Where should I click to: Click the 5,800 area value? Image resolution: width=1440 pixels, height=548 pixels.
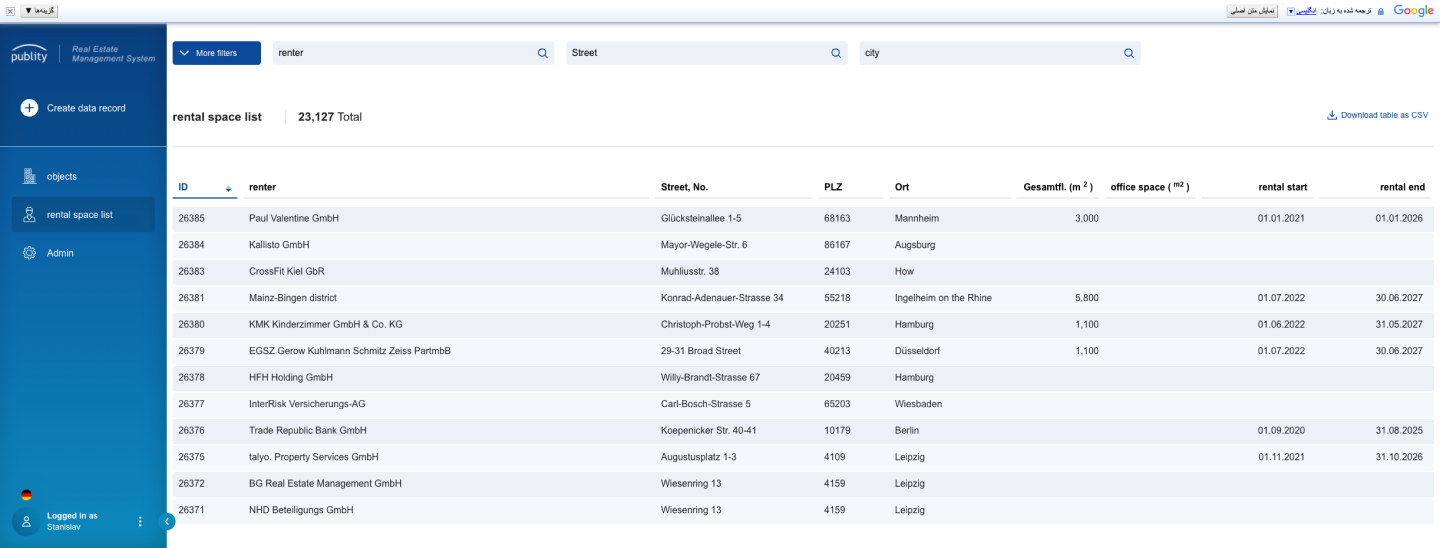click(x=1087, y=298)
